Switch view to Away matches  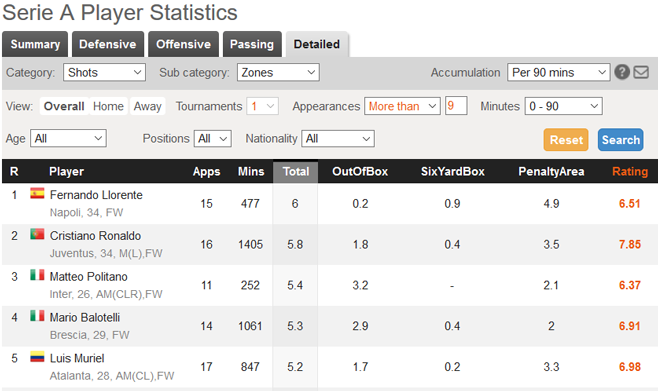[147, 106]
